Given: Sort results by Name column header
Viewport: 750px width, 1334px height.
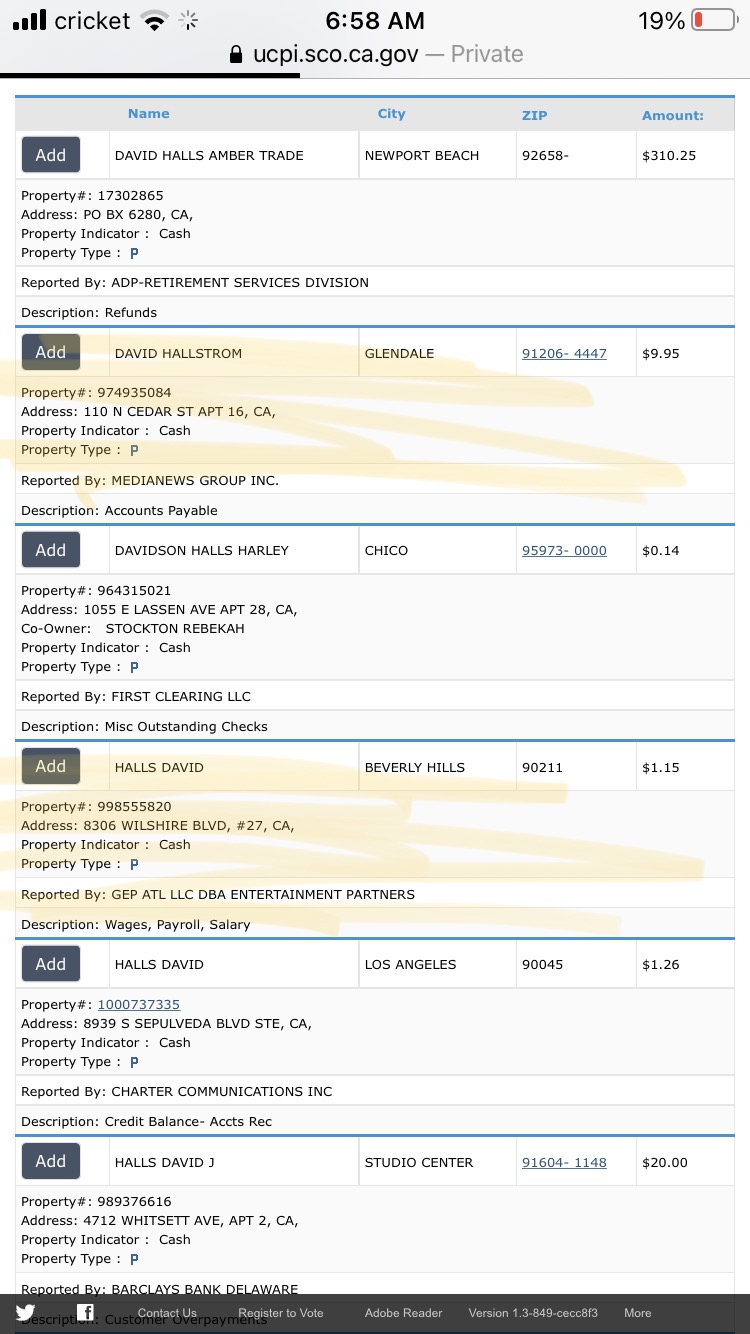Looking at the screenshot, I should 149,114.
